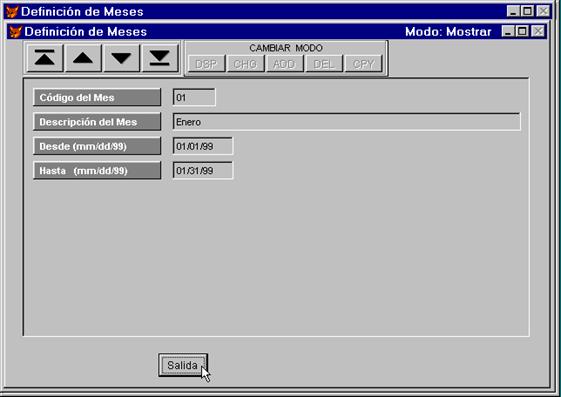Image resolution: width=561 pixels, height=397 pixels.
Task: Move to next record with down arrow
Action: 121,58
